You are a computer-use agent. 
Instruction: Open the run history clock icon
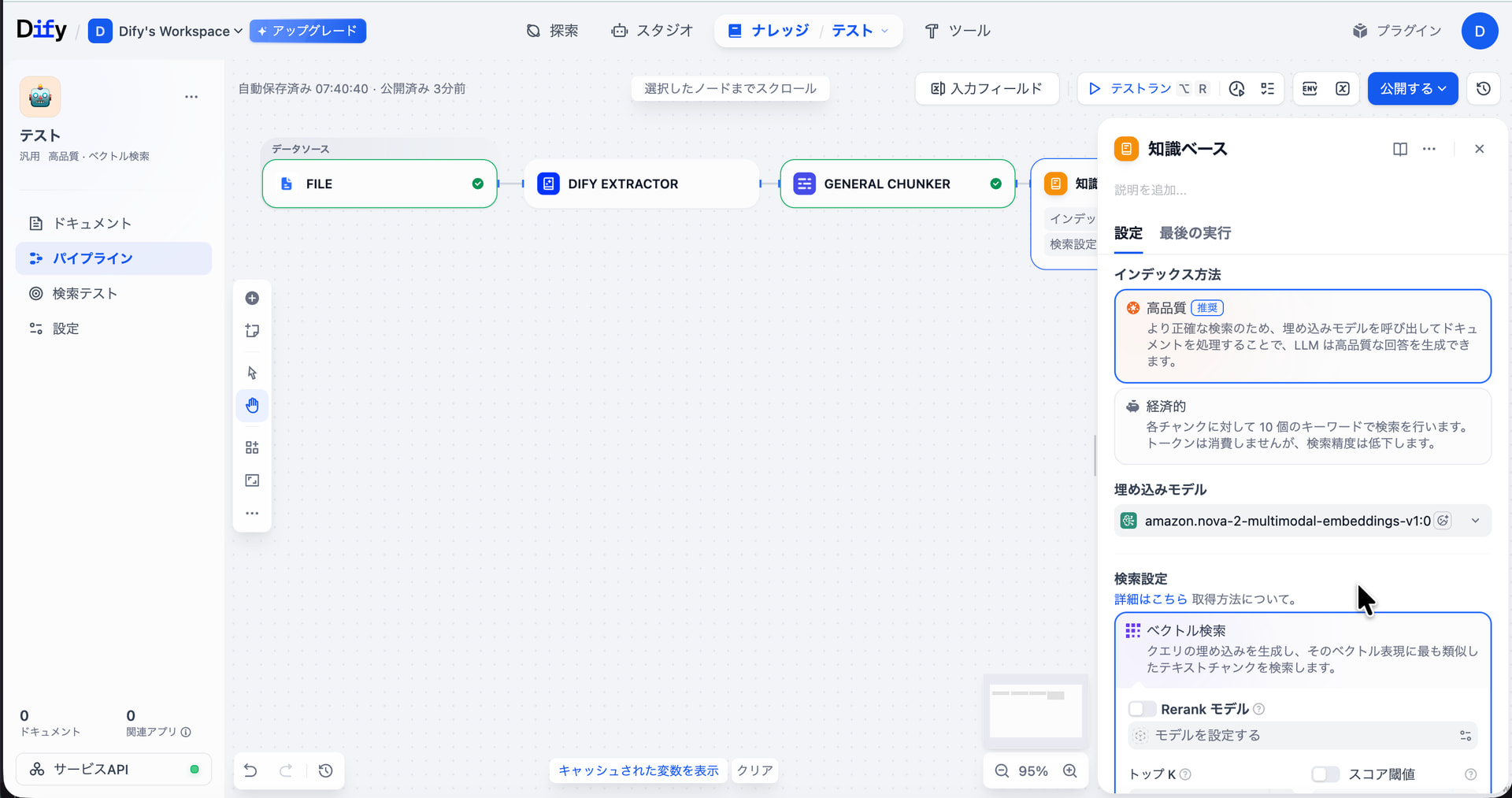pyautogui.click(x=1237, y=88)
